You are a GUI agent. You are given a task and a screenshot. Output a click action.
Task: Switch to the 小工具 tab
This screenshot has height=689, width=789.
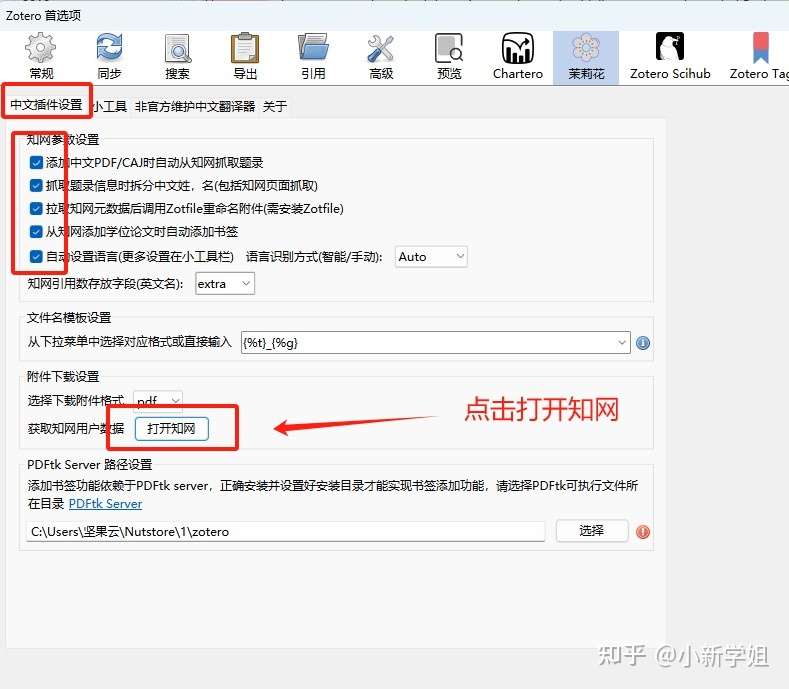pos(110,106)
